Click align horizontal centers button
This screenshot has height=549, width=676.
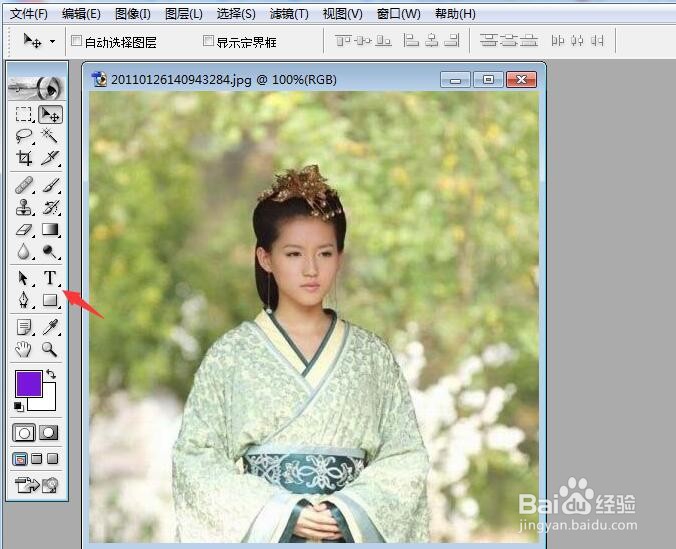click(x=432, y=41)
